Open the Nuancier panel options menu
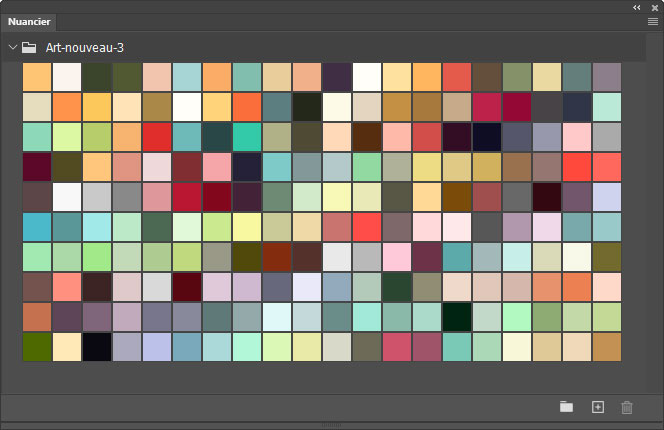The width and height of the screenshot is (664, 430). coord(652,21)
